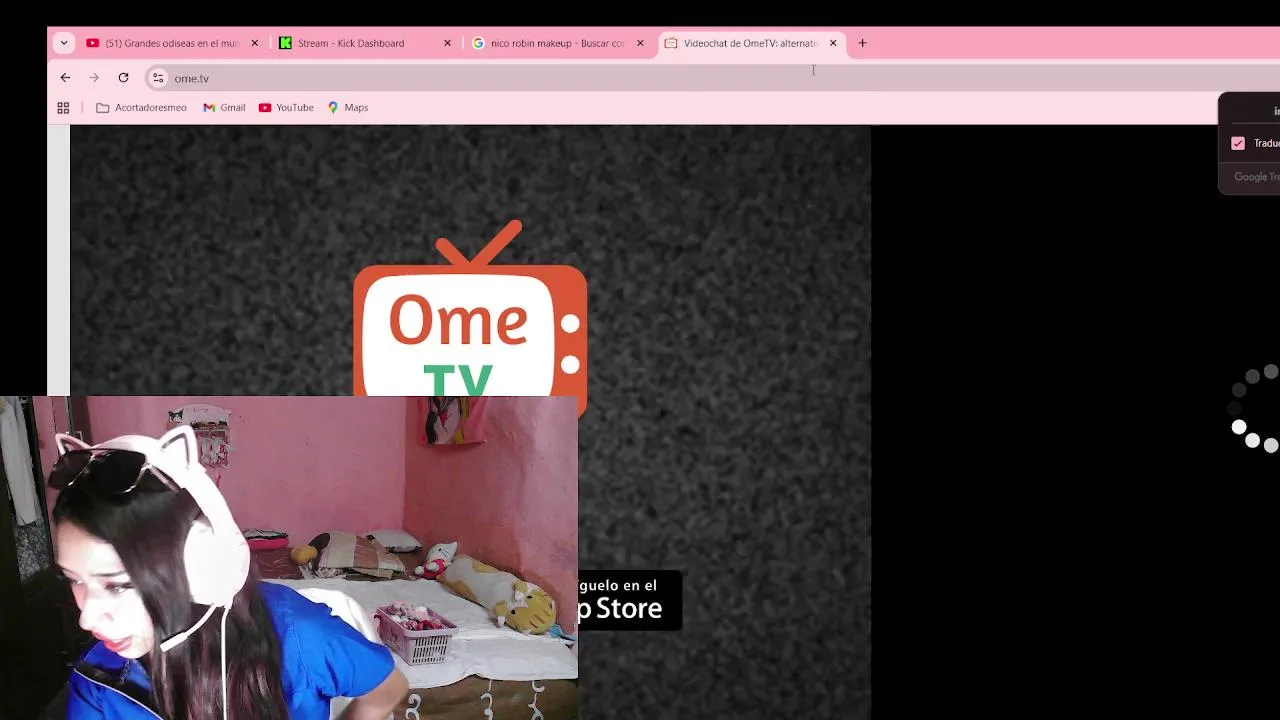This screenshot has width=1280, height=720.
Task: Open the YouTube bookmark
Action: pos(286,107)
